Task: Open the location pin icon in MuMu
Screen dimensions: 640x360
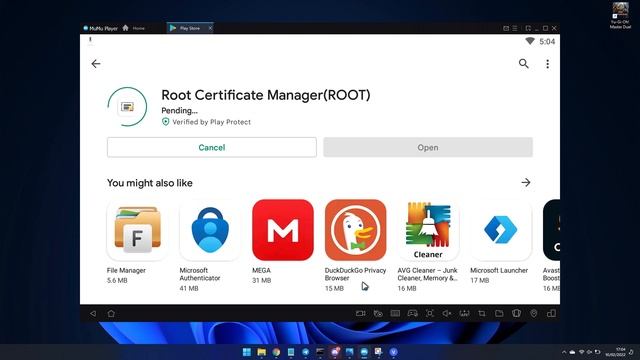Action: pos(533,313)
